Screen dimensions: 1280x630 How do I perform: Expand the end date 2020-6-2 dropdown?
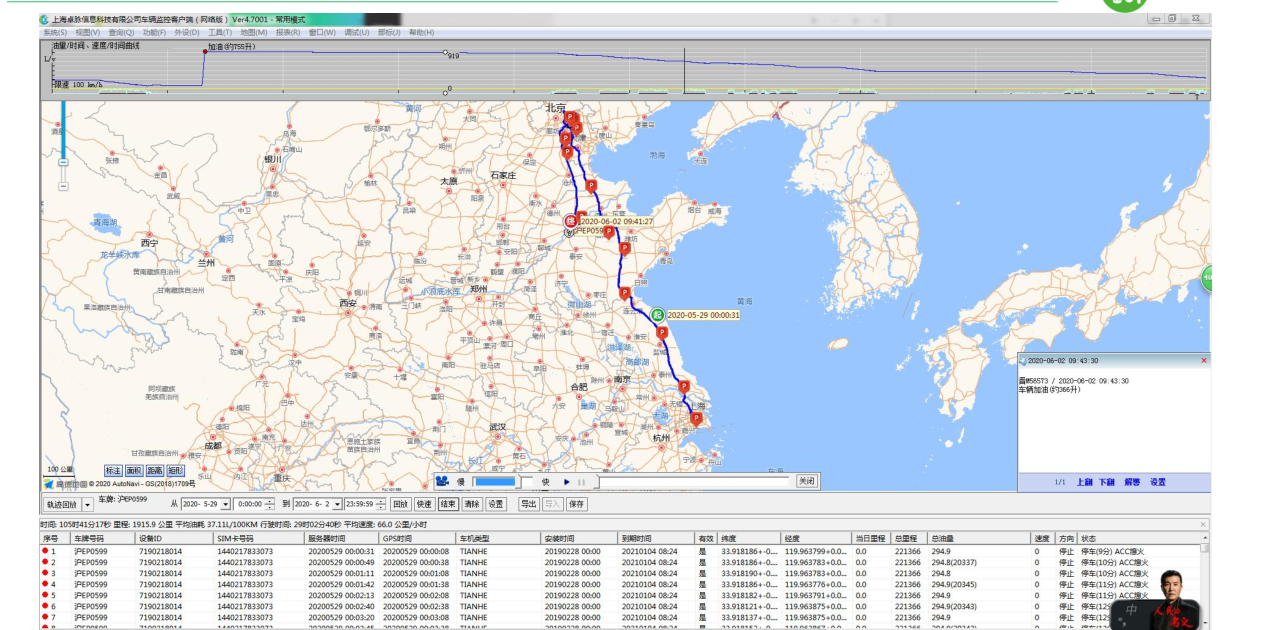point(336,505)
